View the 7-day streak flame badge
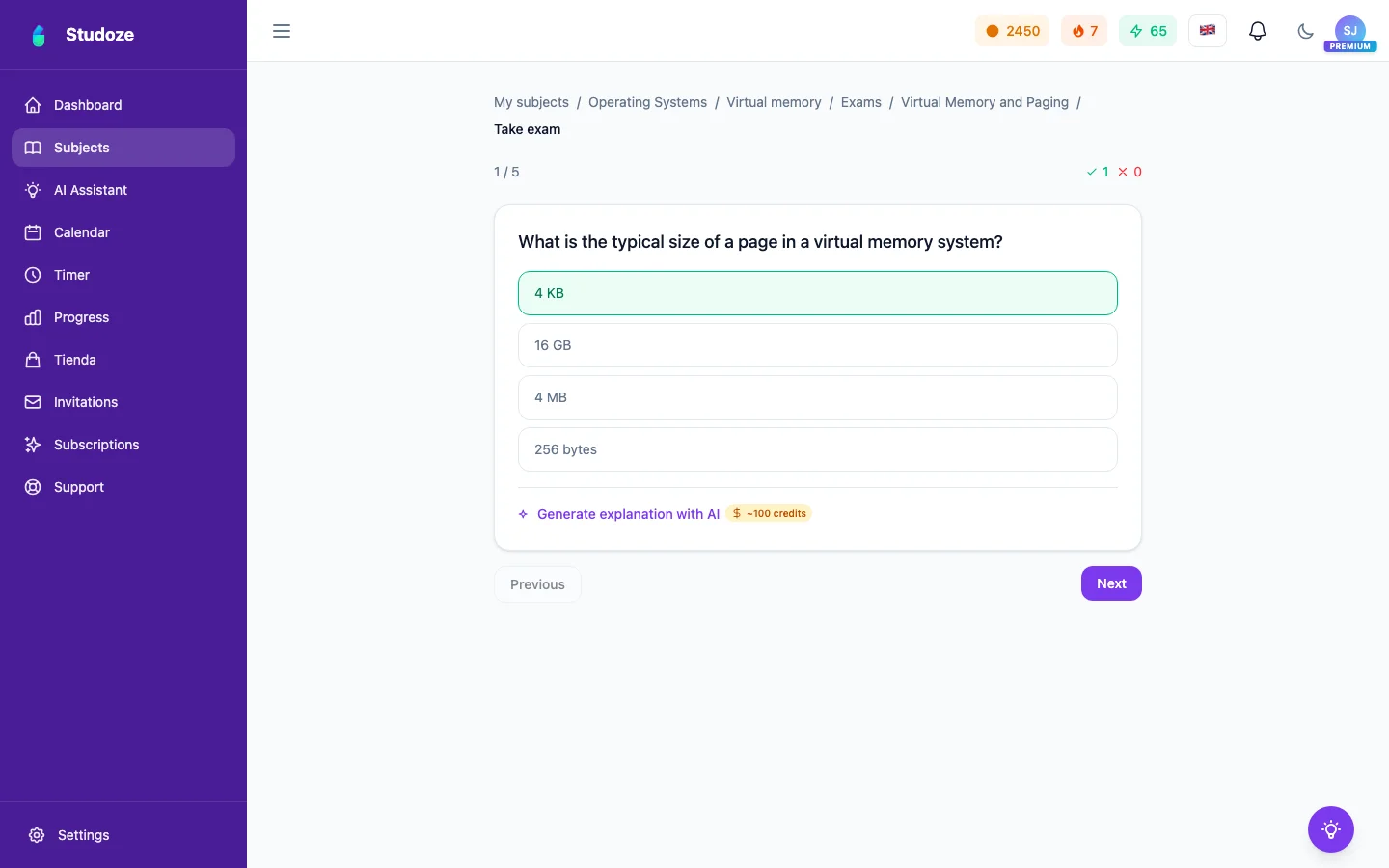This screenshot has height=868, width=1389. coord(1084,31)
